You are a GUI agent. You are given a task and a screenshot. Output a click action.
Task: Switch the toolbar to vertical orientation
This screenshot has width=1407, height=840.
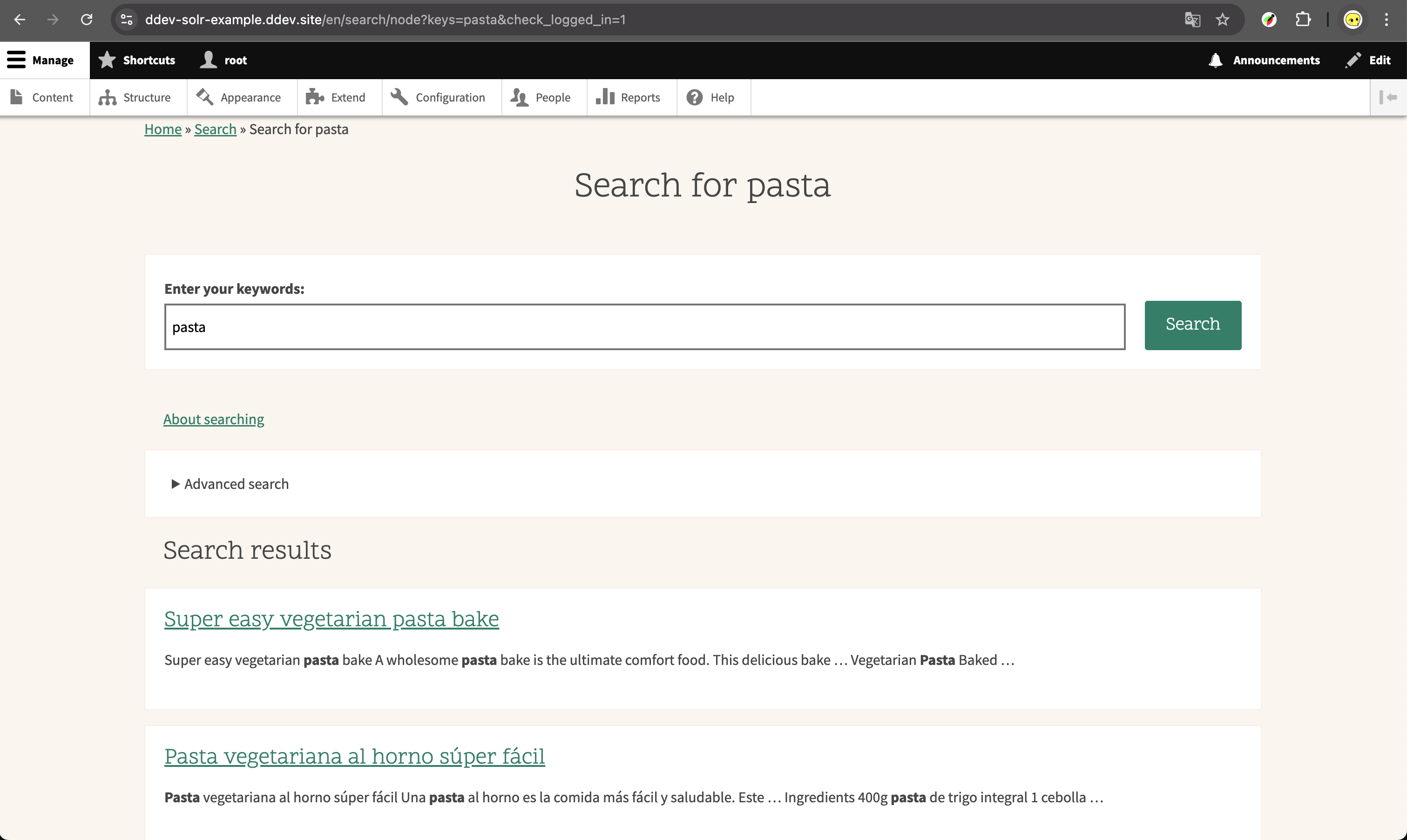coord(1388,97)
